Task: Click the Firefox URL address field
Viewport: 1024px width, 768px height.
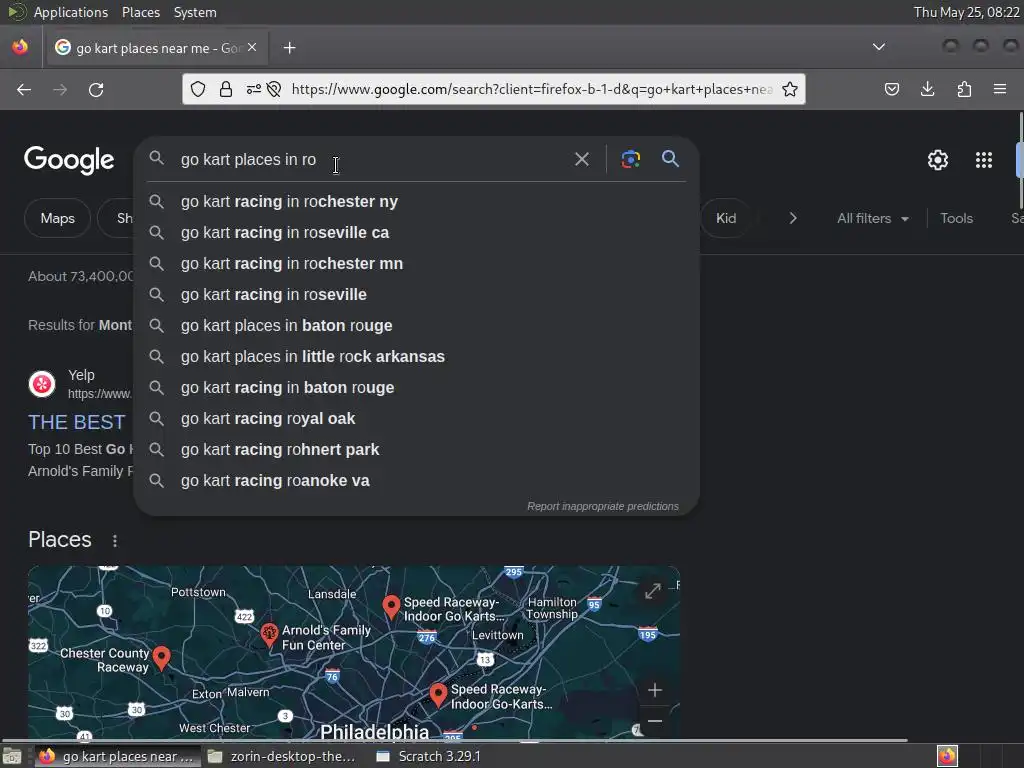Action: pos(532,89)
